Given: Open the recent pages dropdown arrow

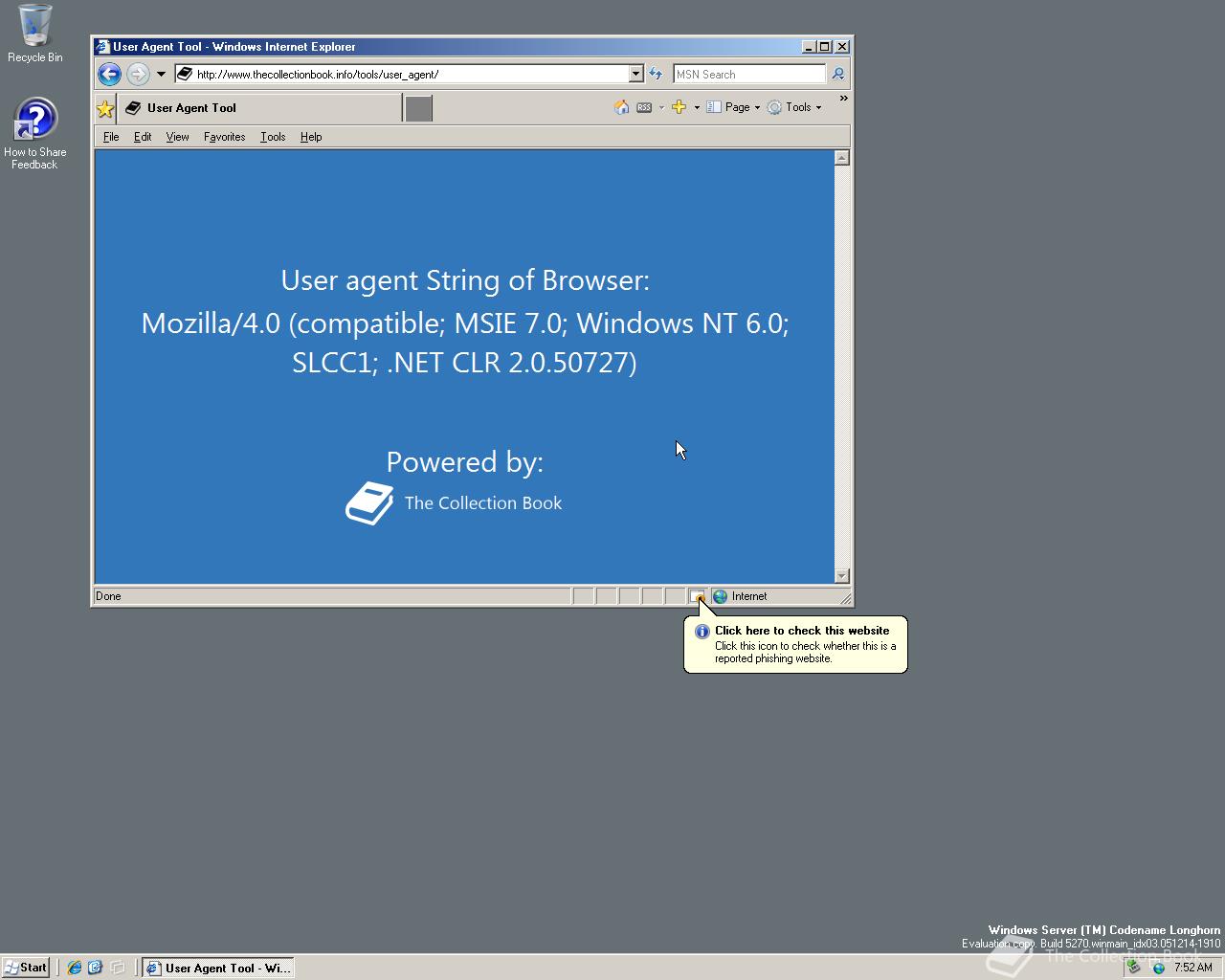Looking at the screenshot, I should click(x=161, y=74).
